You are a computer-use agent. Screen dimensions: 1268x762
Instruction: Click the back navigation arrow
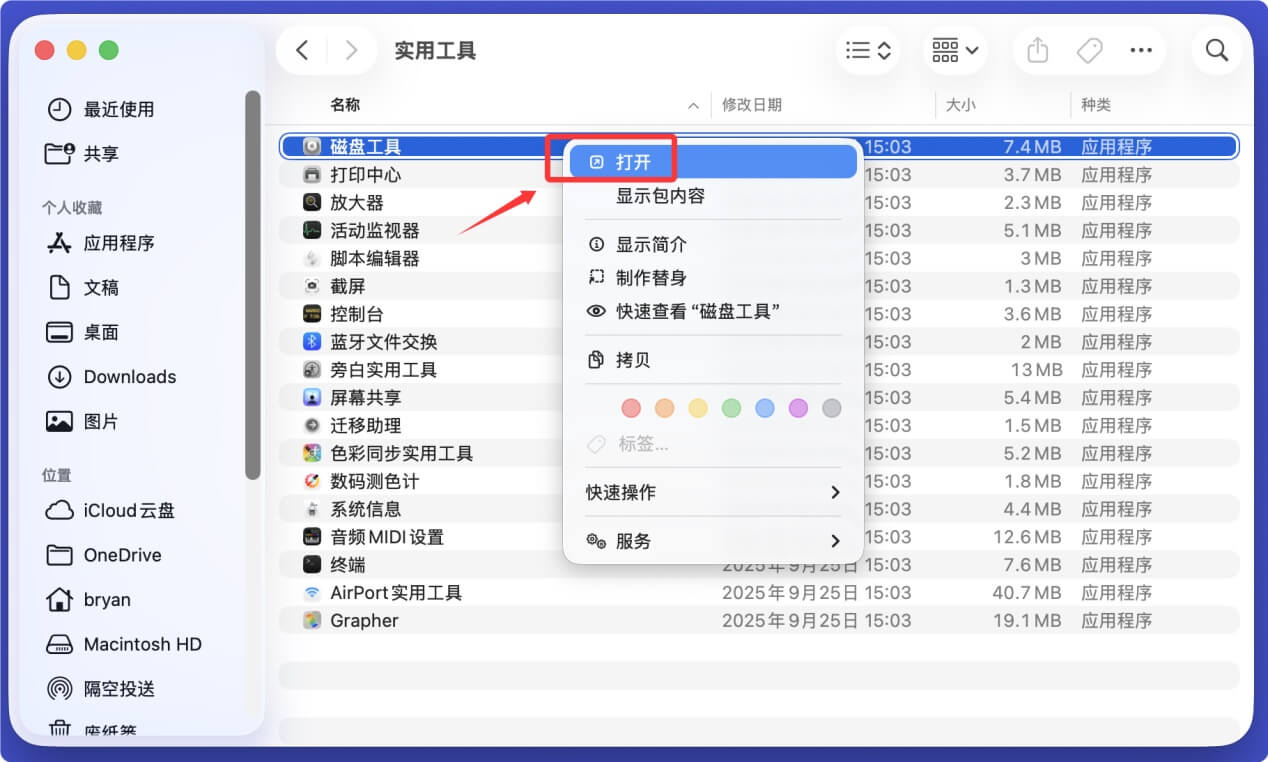(x=303, y=49)
